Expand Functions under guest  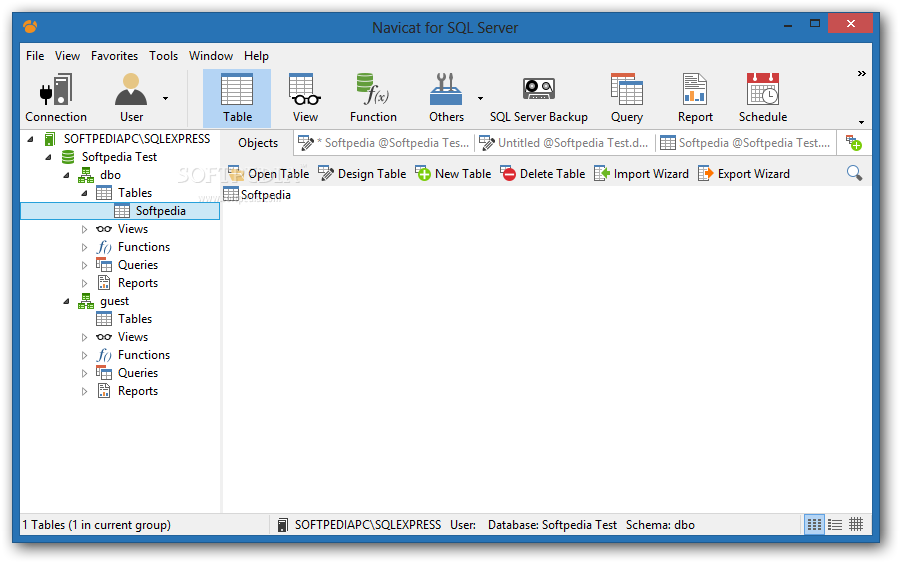point(84,355)
